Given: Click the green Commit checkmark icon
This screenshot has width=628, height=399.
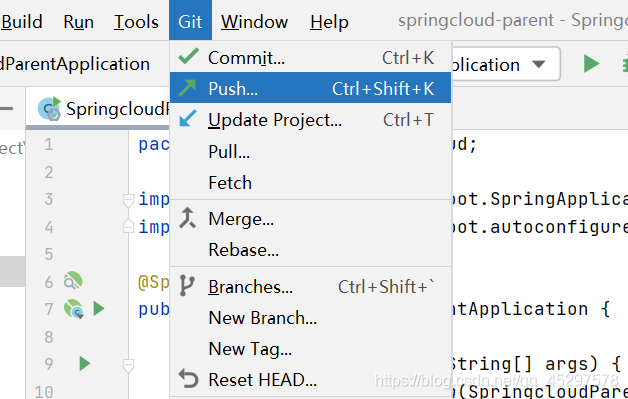Looking at the screenshot, I should coord(188,56).
